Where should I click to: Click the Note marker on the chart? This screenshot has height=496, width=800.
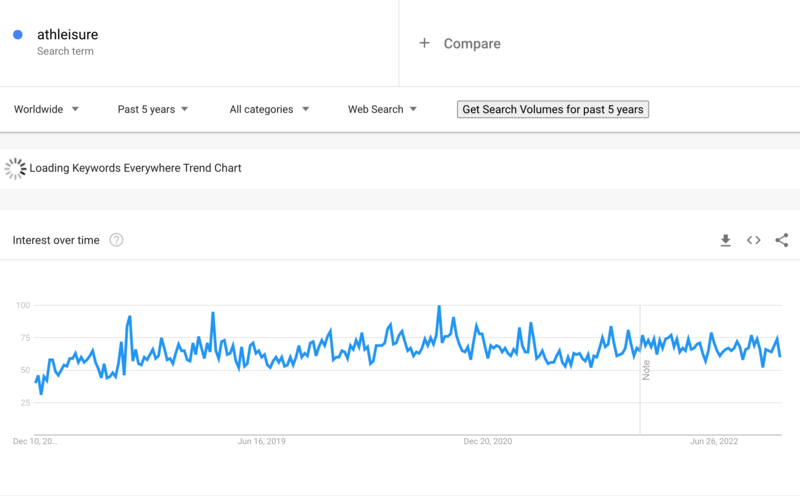click(x=646, y=368)
